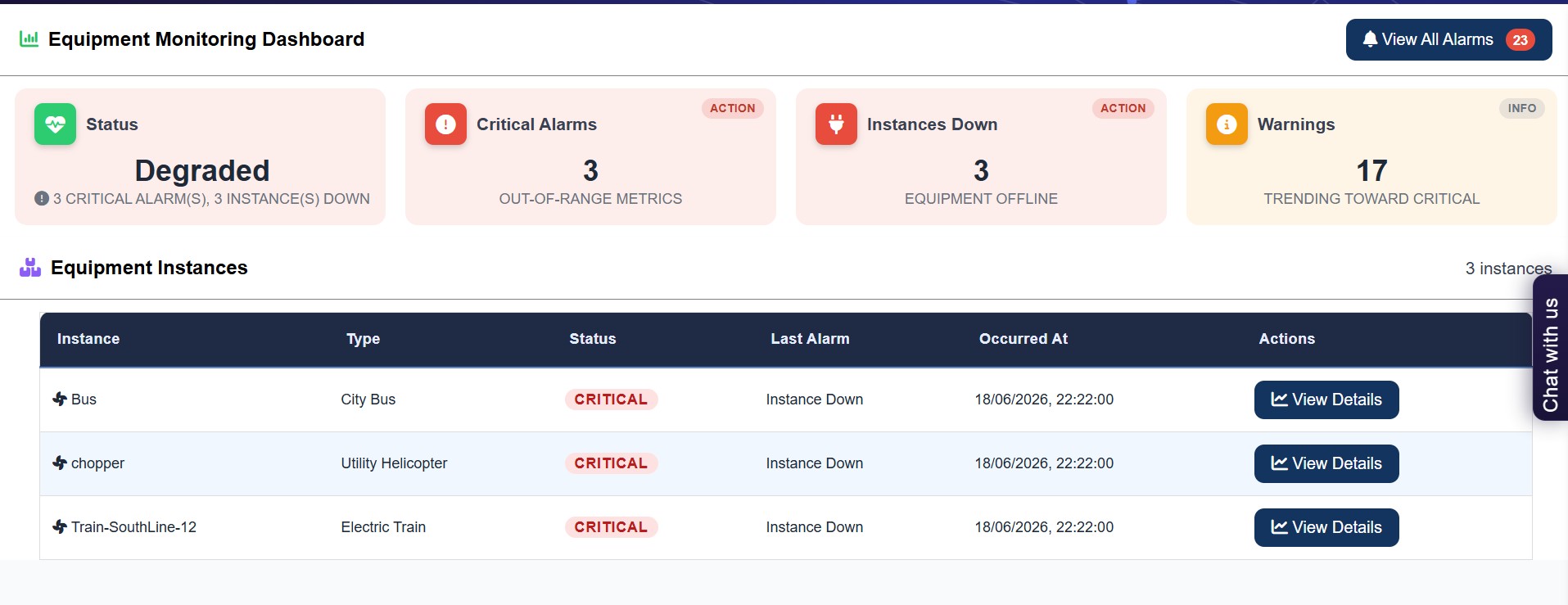
Task: Click the orange info Warnings icon
Action: pos(1227,124)
